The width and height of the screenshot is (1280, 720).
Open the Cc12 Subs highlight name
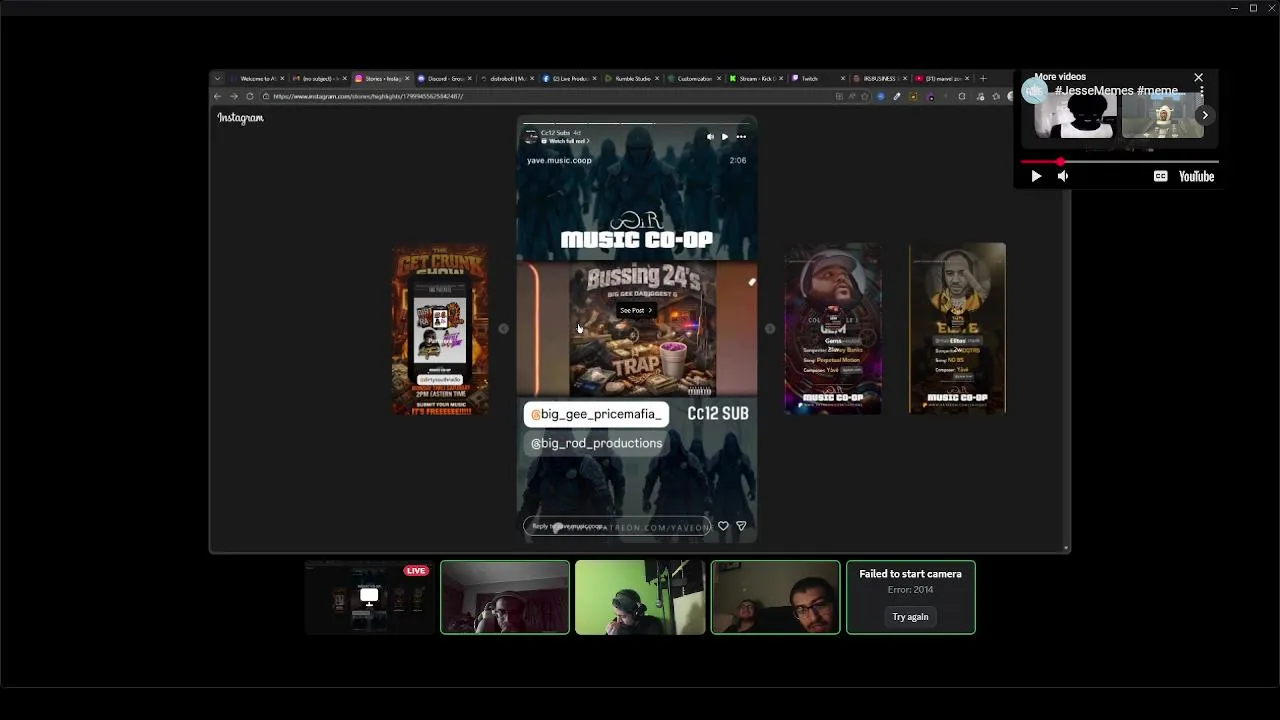555,133
